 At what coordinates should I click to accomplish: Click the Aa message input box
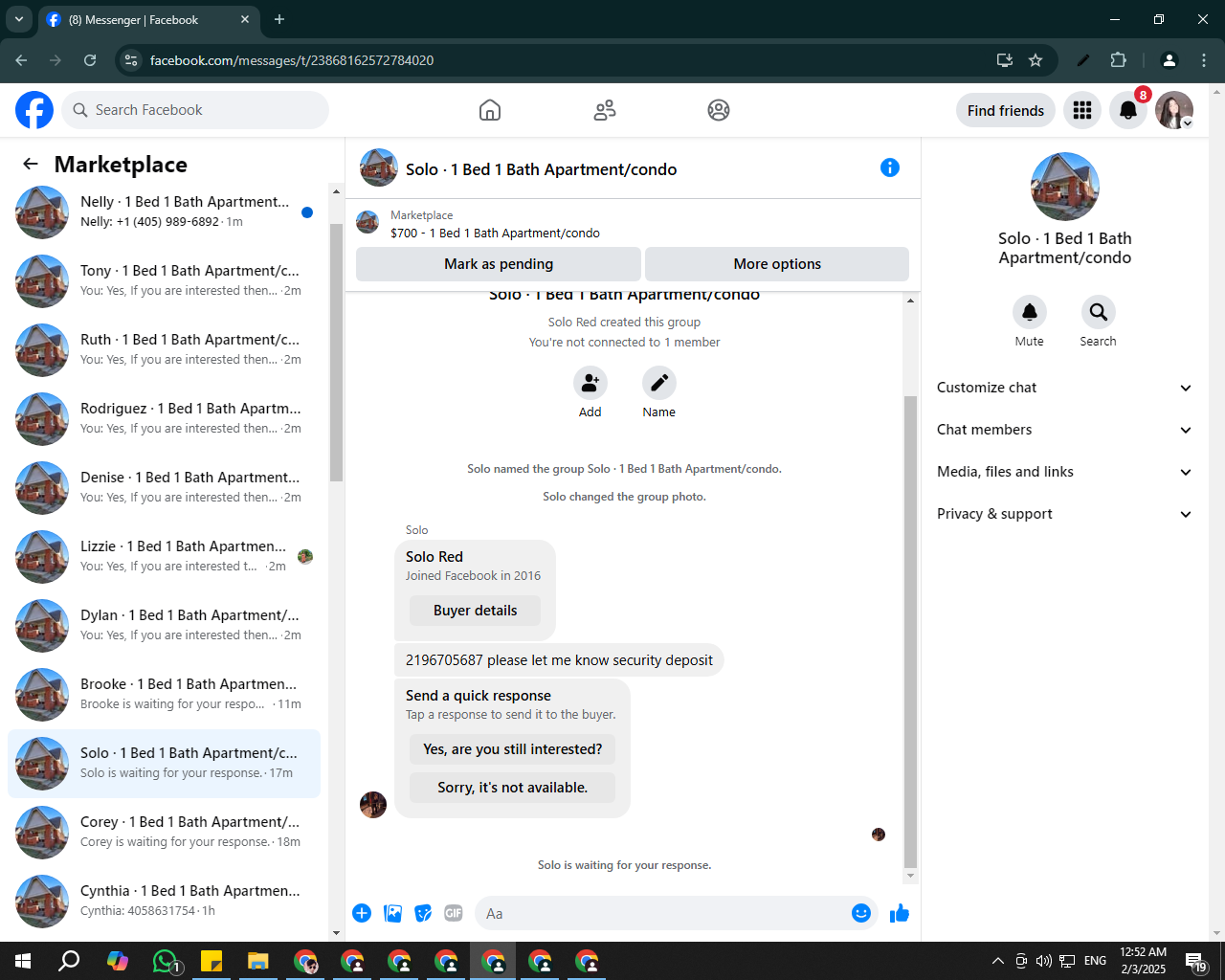pyautogui.click(x=665, y=913)
